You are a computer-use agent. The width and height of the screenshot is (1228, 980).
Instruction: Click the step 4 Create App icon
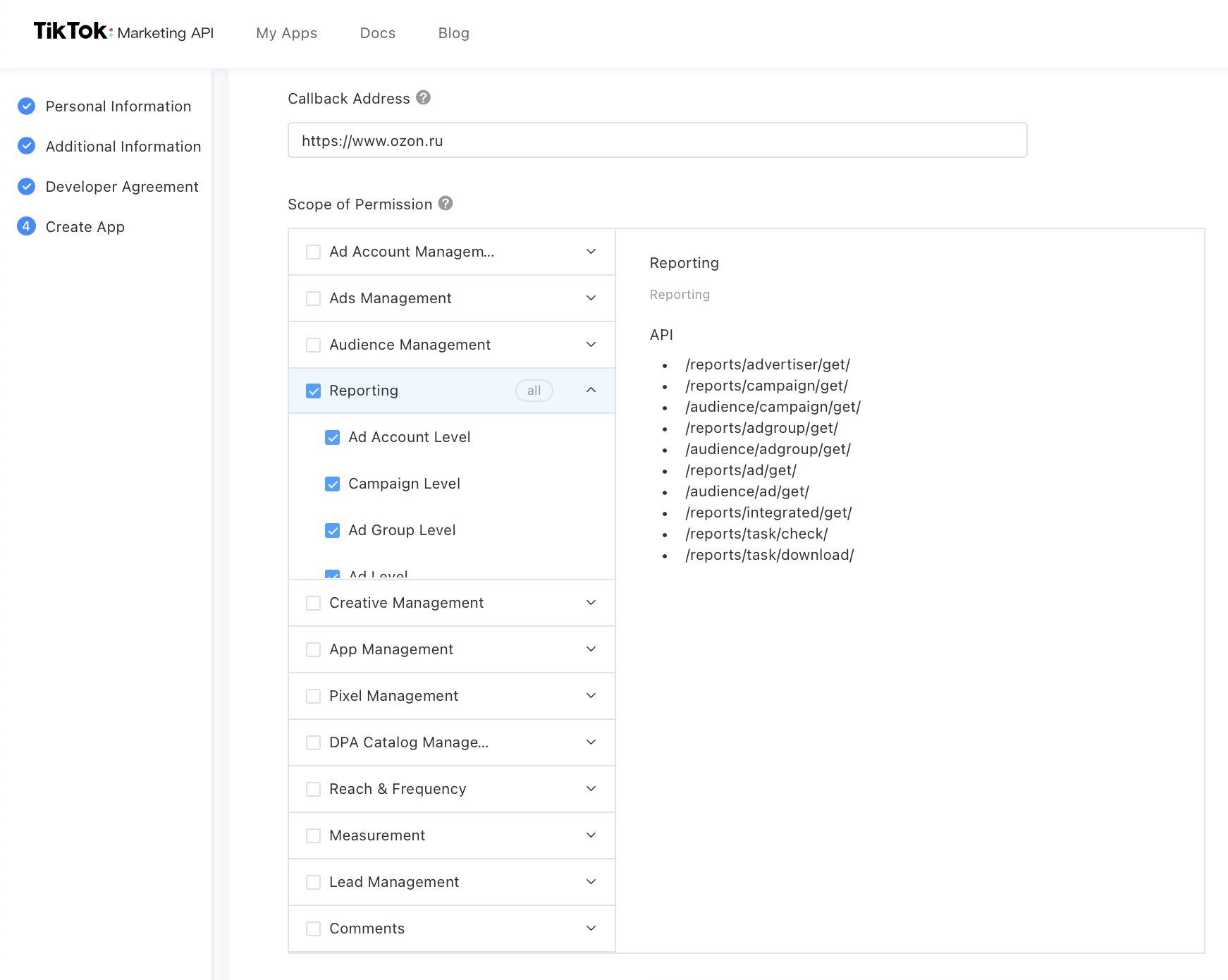[26, 226]
